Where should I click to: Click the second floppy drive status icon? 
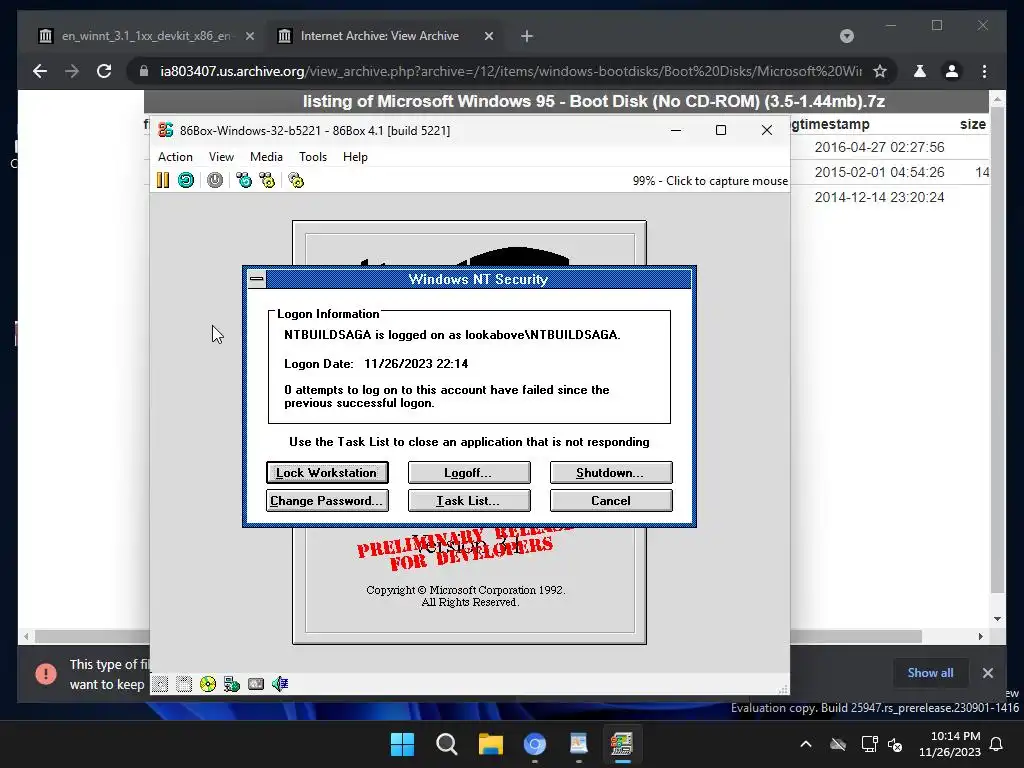tap(184, 684)
